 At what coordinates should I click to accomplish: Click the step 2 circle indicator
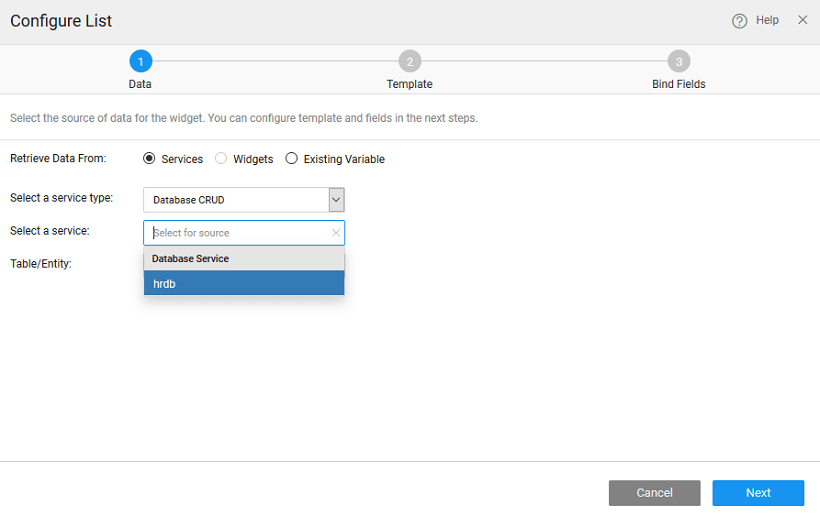point(409,62)
